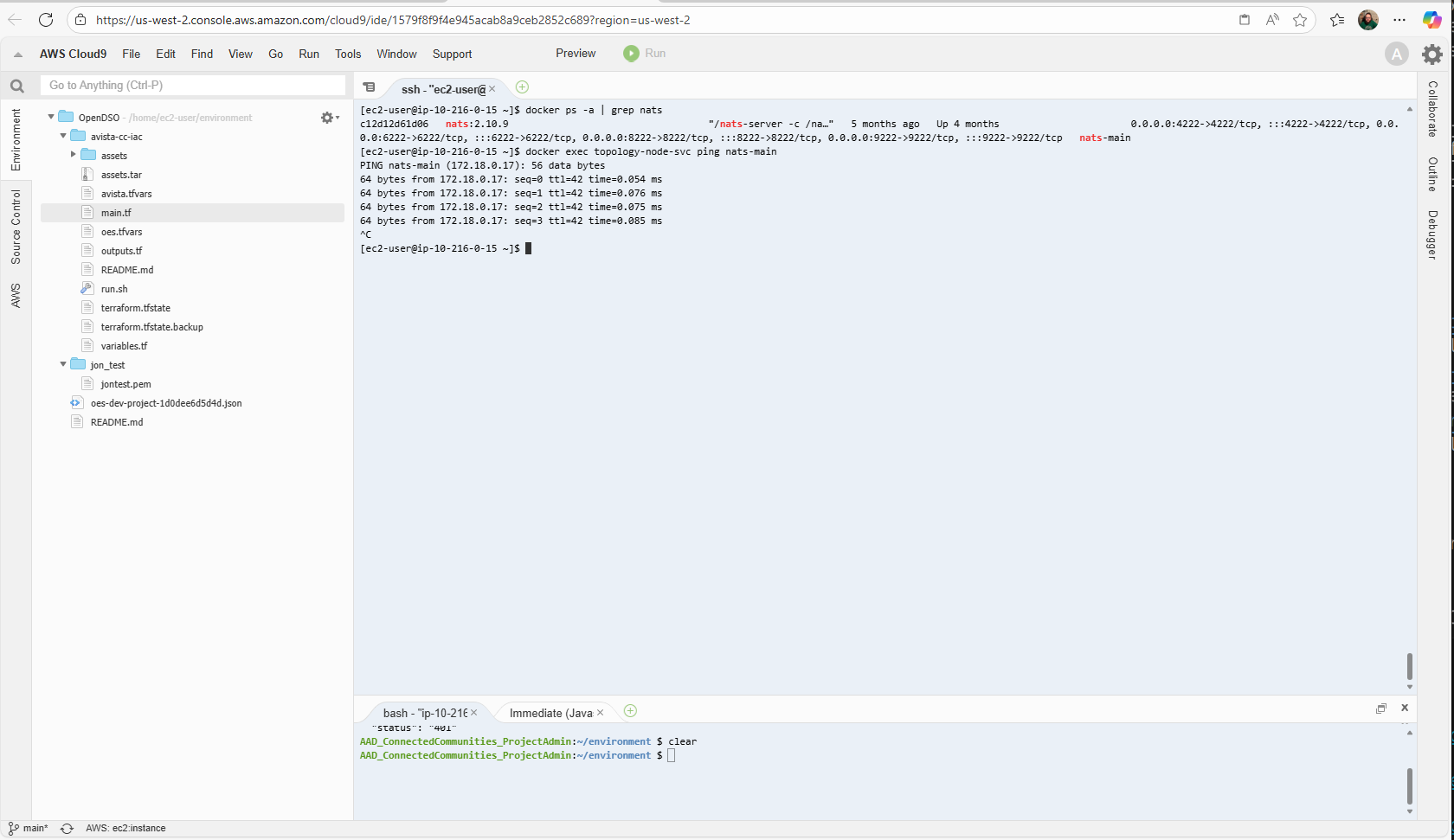Close the Immediate (Java) tab
Screen dimensions: 1454x840
pos(600,713)
